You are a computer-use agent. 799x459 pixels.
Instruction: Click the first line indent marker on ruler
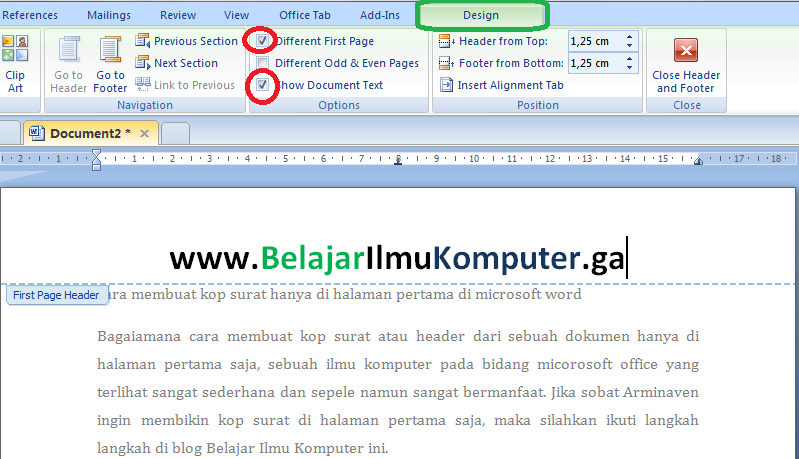96,153
